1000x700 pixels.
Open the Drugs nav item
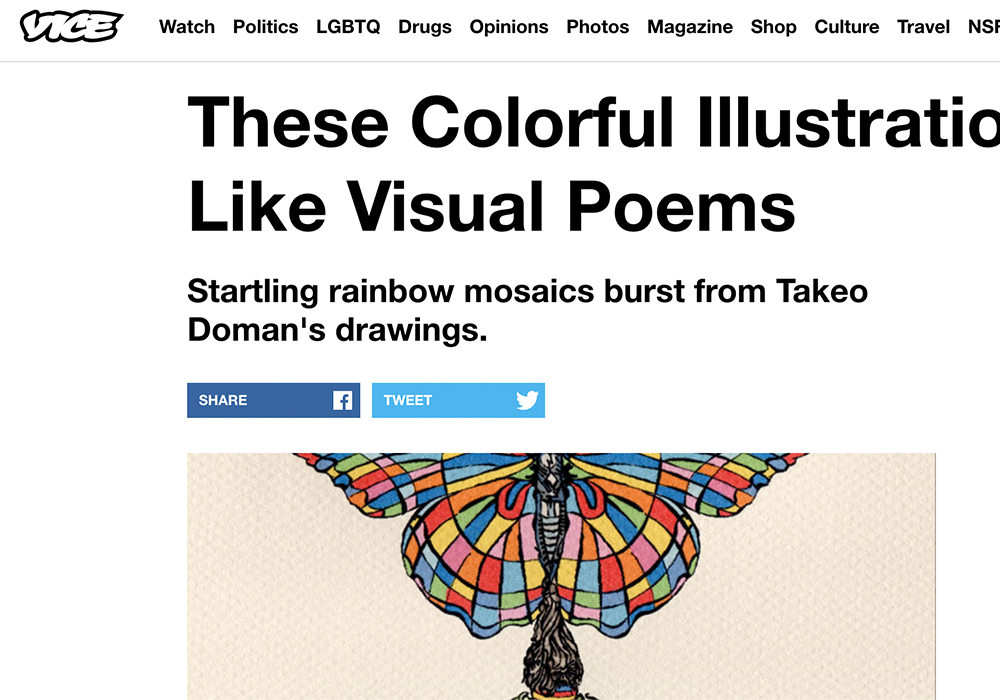tap(425, 27)
